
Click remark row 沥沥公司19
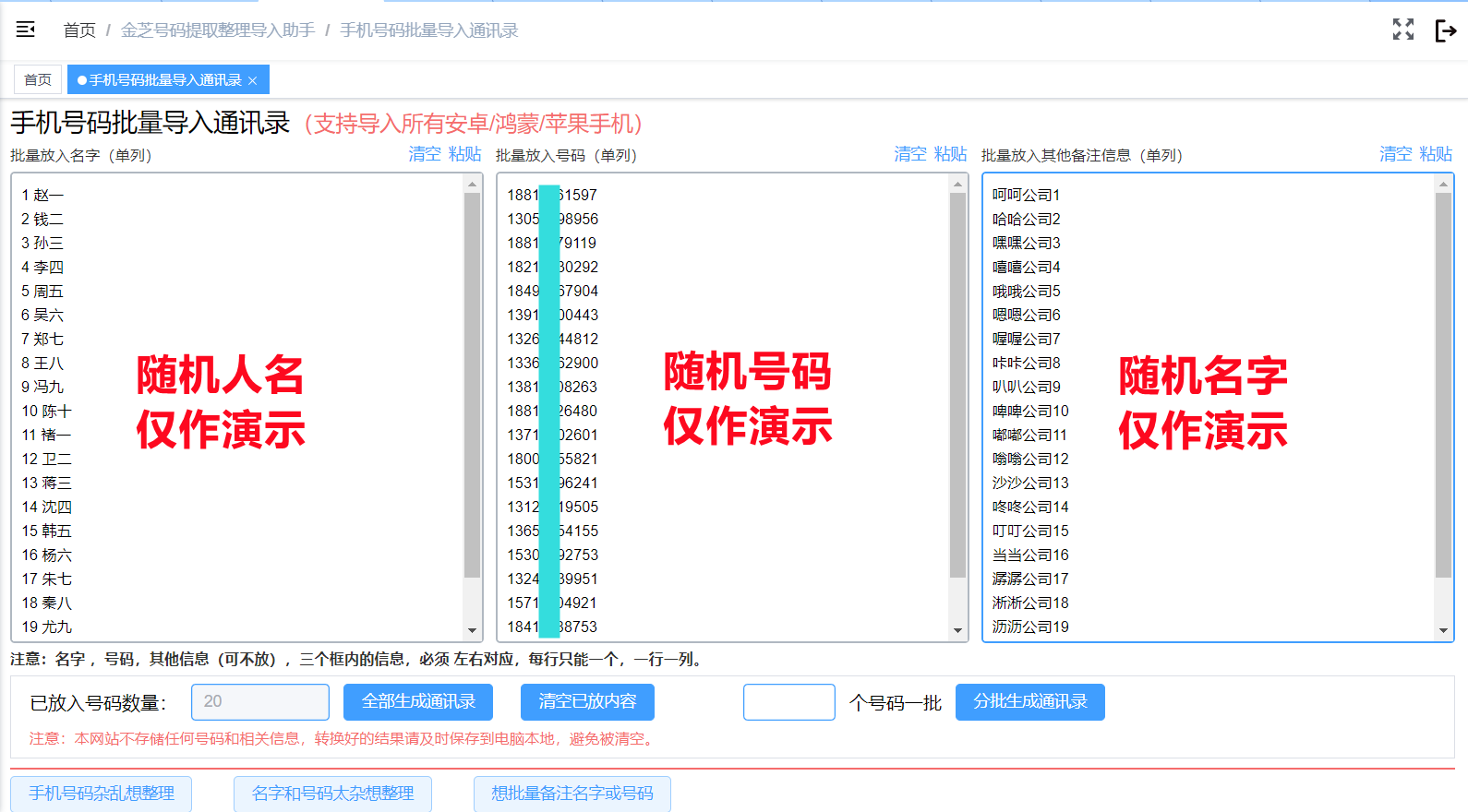point(1030,627)
